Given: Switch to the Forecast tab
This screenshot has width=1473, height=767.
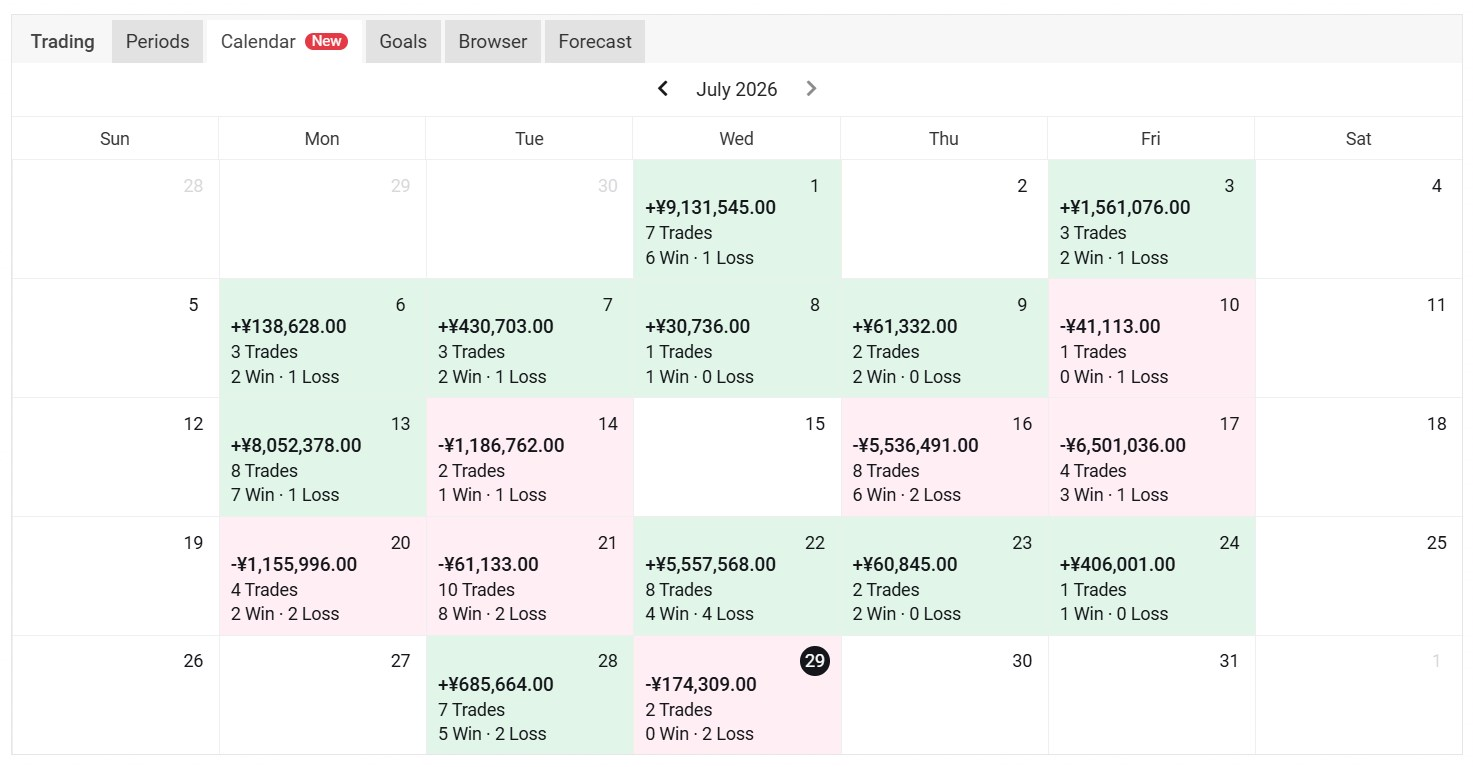Looking at the screenshot, I should pos(595,41).
